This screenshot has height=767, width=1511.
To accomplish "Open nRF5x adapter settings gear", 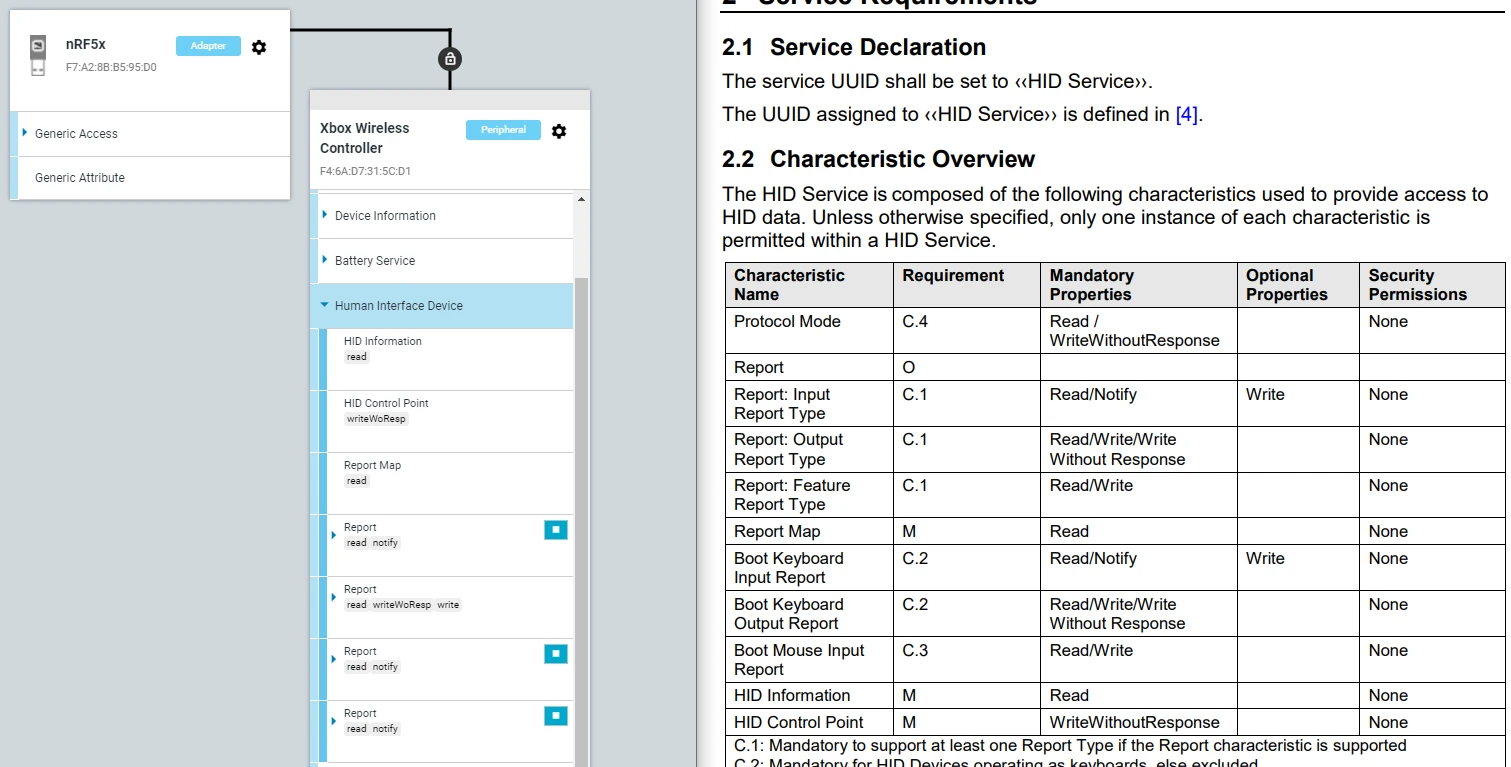I will pos(259,47).
